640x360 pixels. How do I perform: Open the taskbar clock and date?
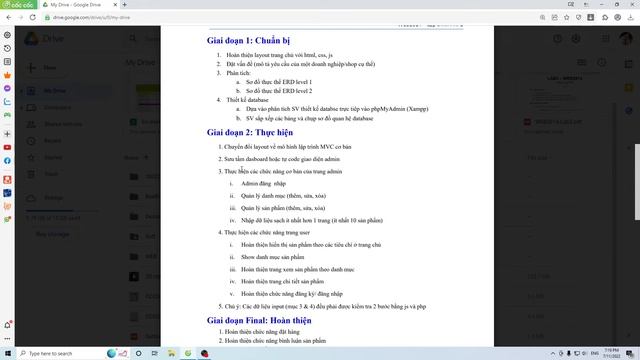[x=611, y=353]
